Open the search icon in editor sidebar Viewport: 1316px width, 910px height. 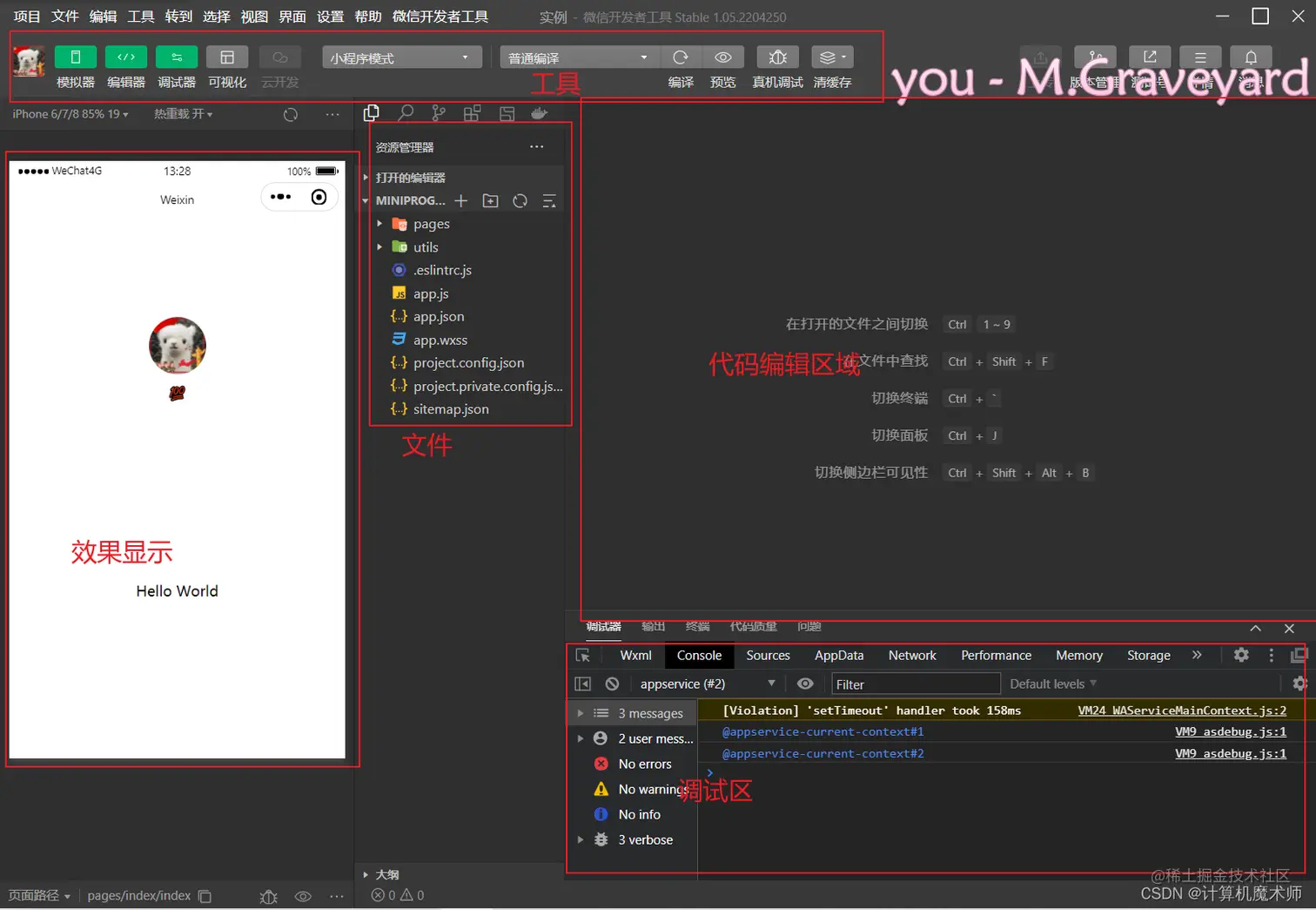tap(405, 113)
